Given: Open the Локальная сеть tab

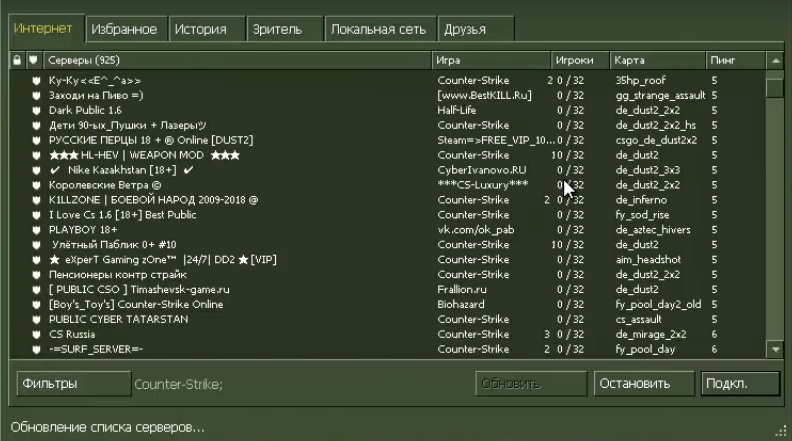Looking at the screenshot, I should point(378,29).
